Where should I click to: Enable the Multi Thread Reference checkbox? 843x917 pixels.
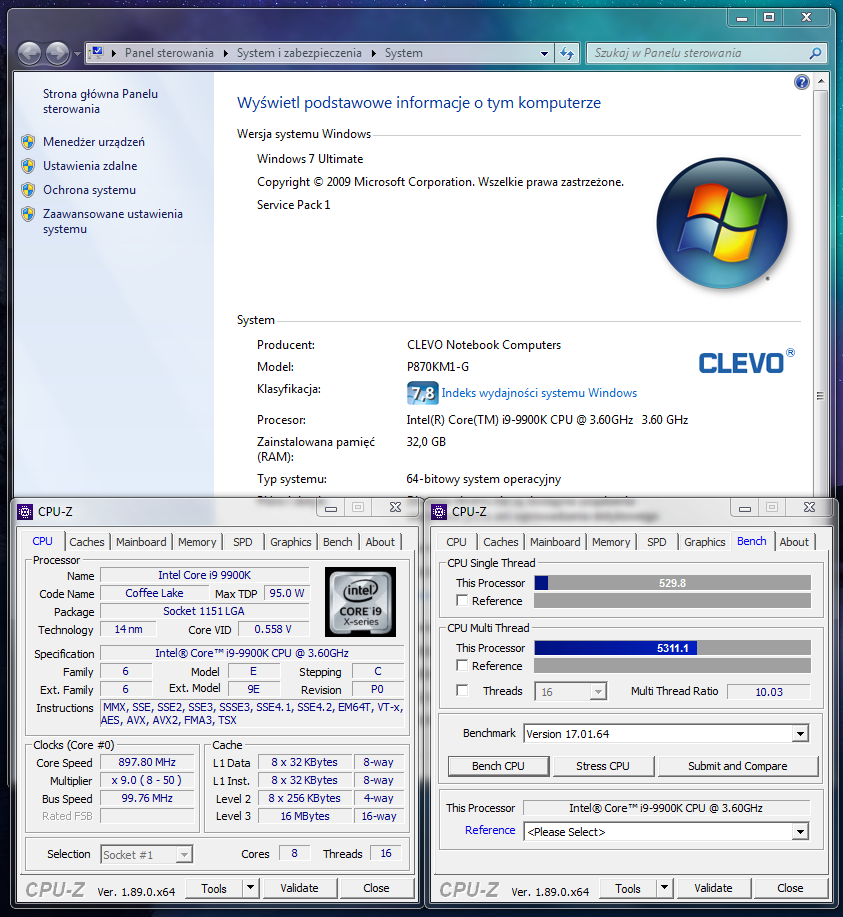point(462,666)
